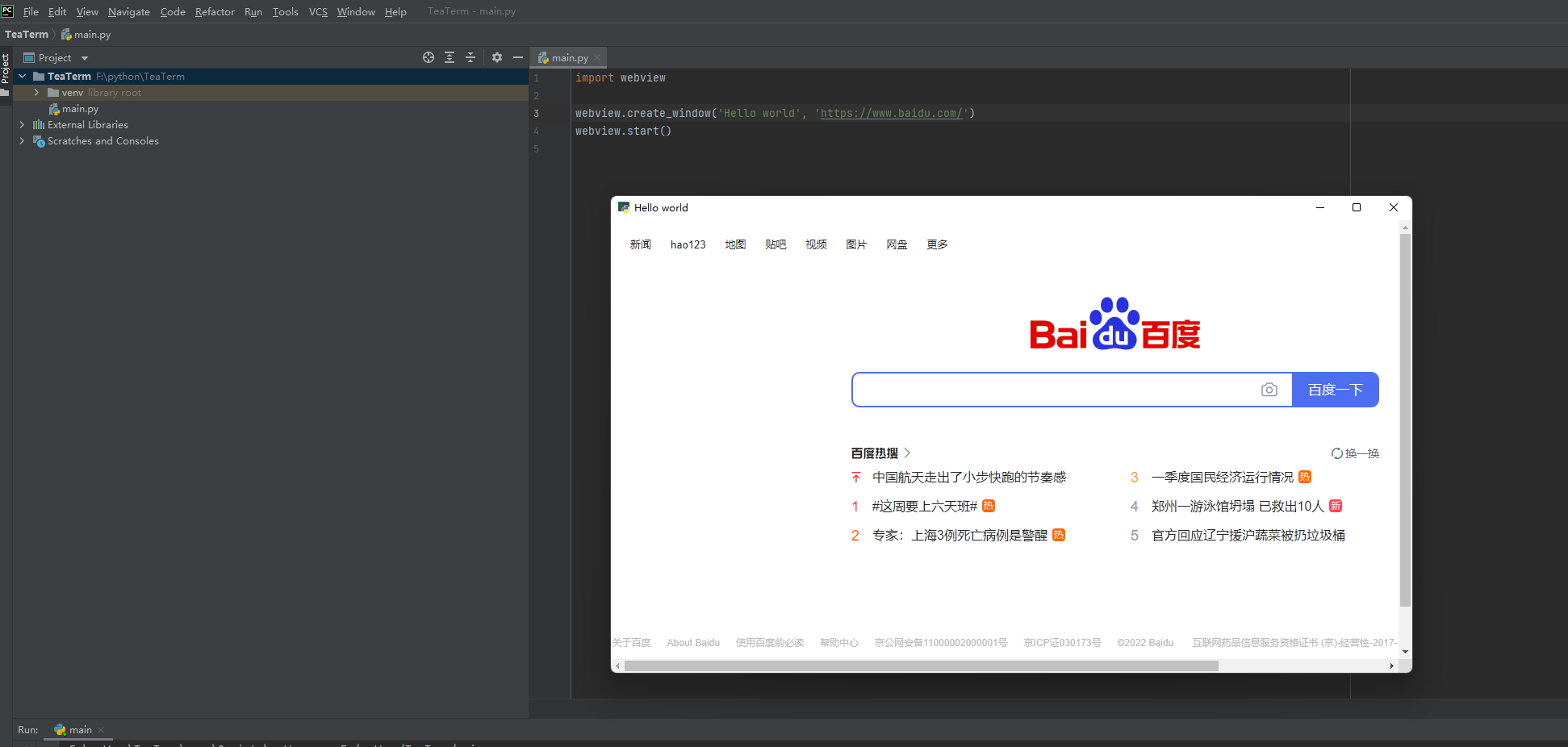Open the Project panel options gear
Viewport: 1568px width, 747px height.
pos(496,57)
